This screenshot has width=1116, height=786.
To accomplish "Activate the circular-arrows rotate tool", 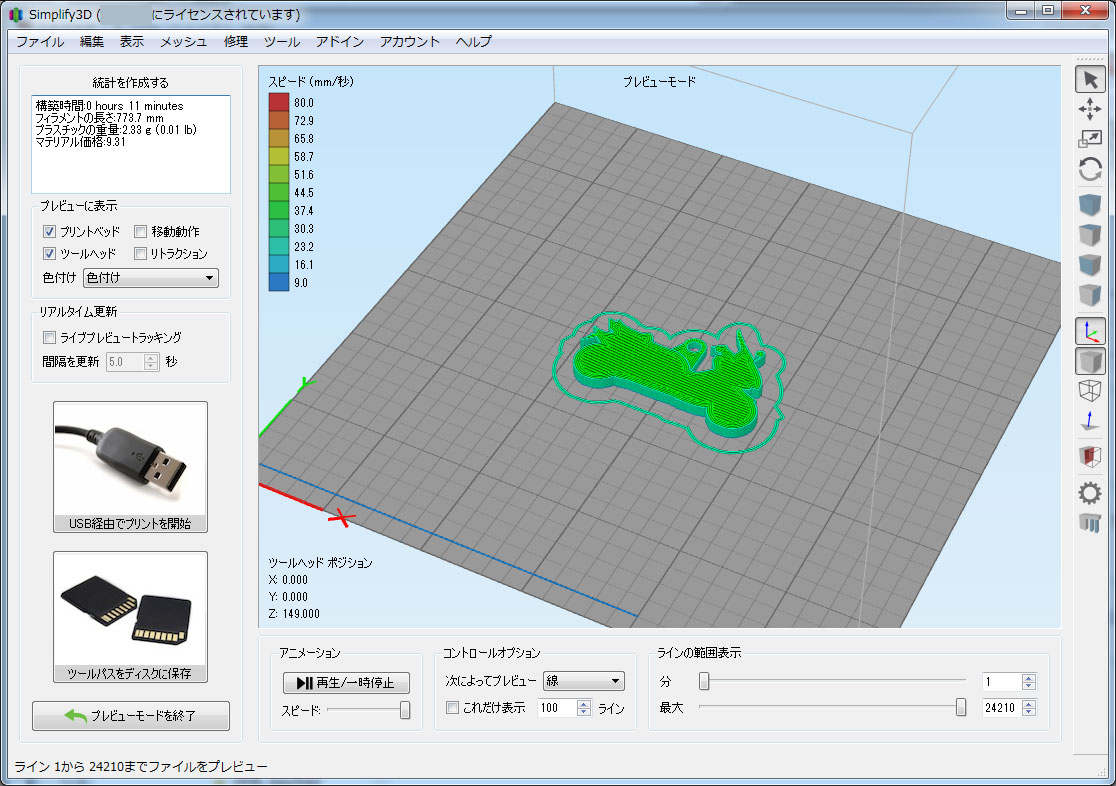I will (x=1090, y=170).
